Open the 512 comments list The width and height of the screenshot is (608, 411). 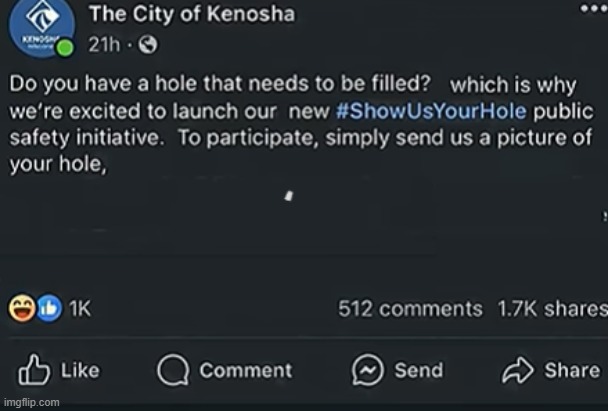pos(409,309)
